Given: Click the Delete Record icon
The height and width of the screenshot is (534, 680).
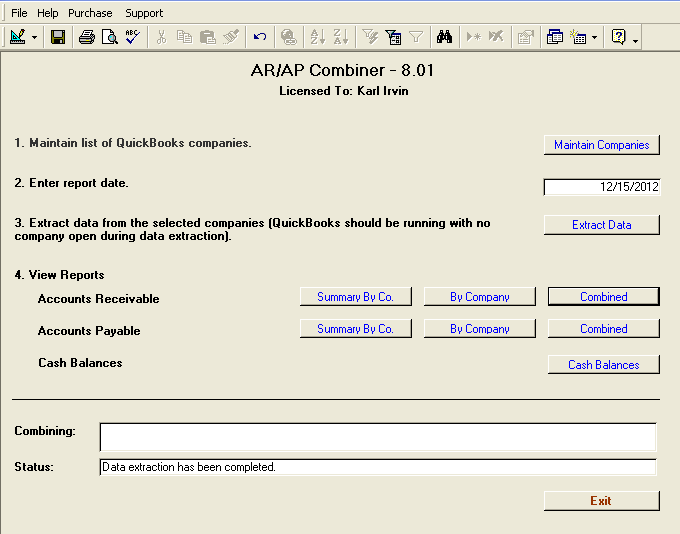Looking at the screenshot, I should [496, 37].
